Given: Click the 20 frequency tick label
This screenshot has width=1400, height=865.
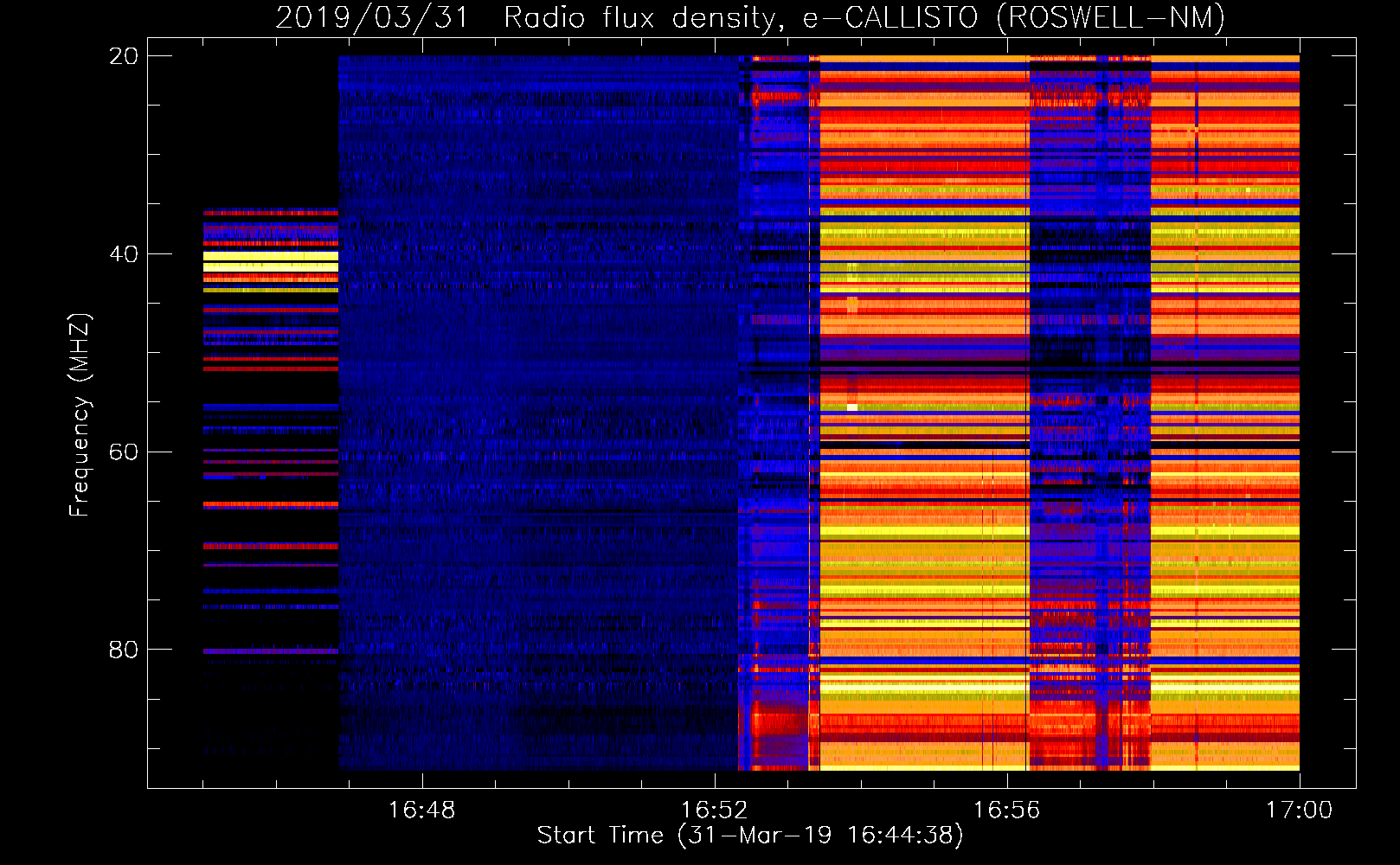Looking at the screenshot, I should tap(123, 56).
